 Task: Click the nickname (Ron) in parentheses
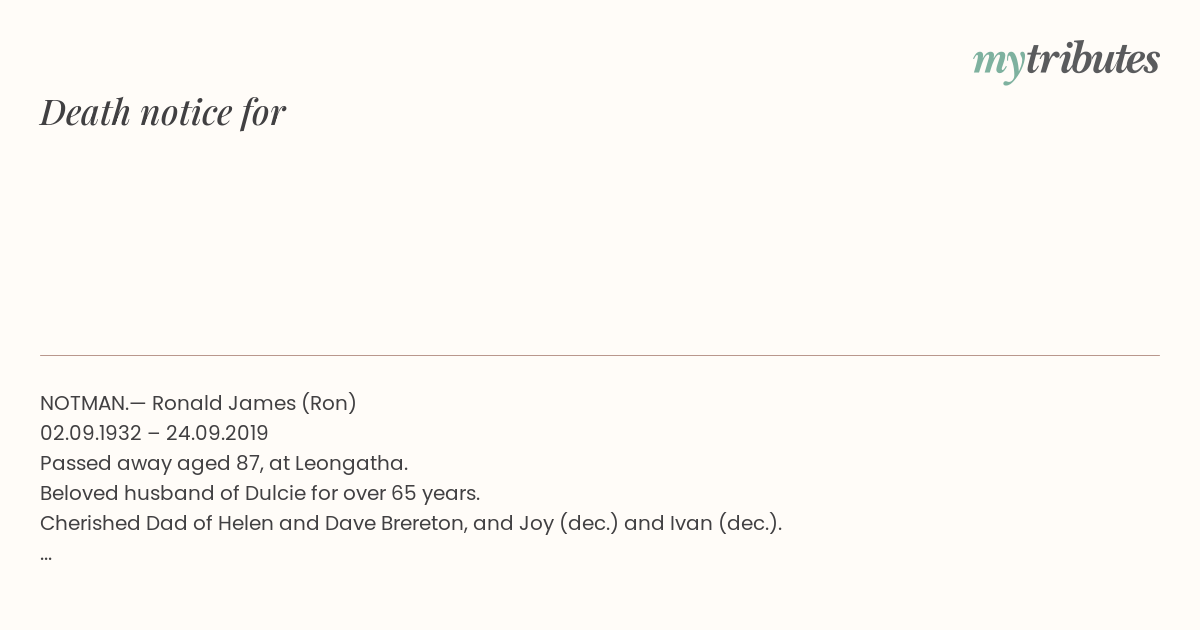330,404
